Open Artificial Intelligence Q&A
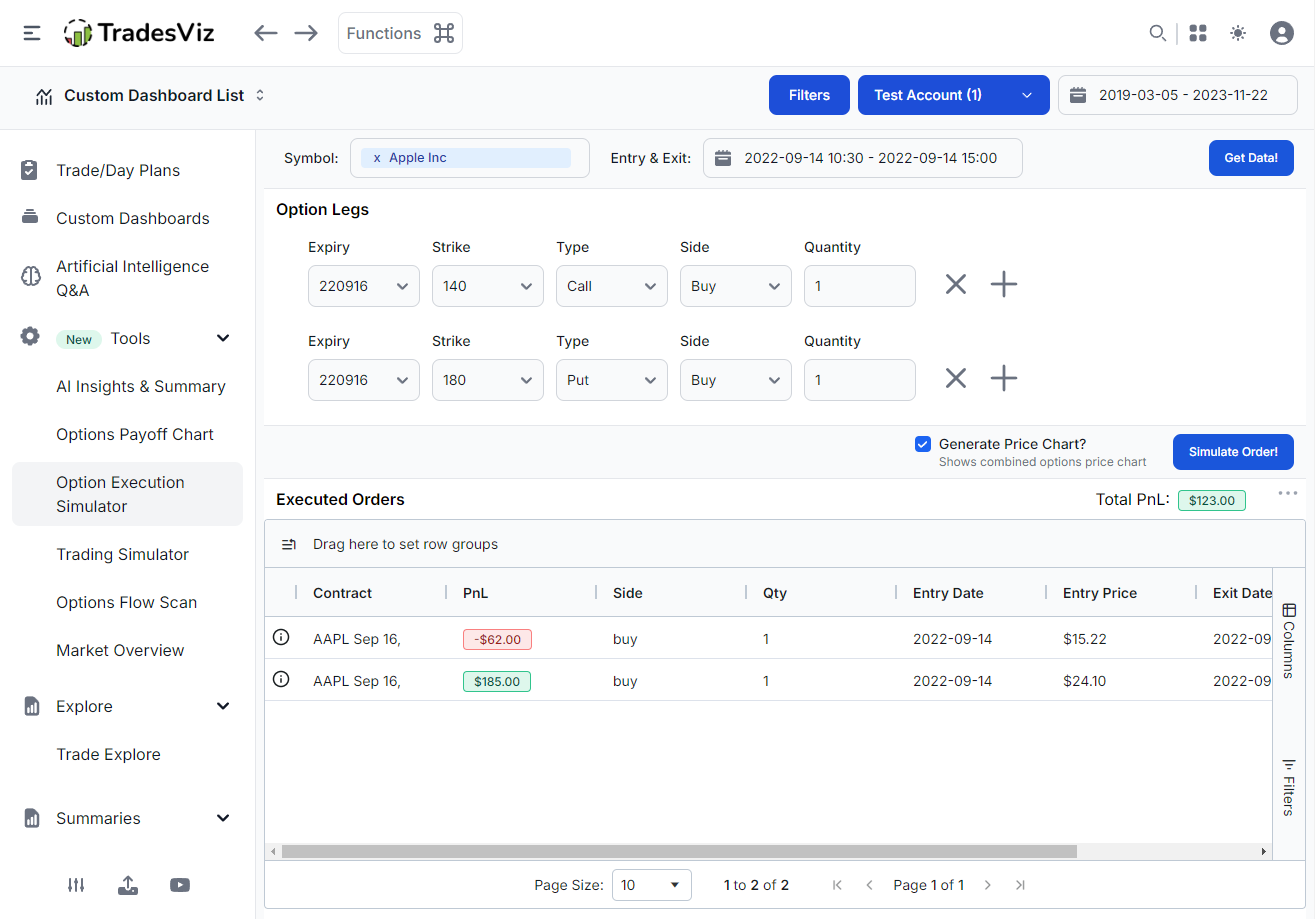This screenshot has height=919, width=1315. (x=133, y=278)
